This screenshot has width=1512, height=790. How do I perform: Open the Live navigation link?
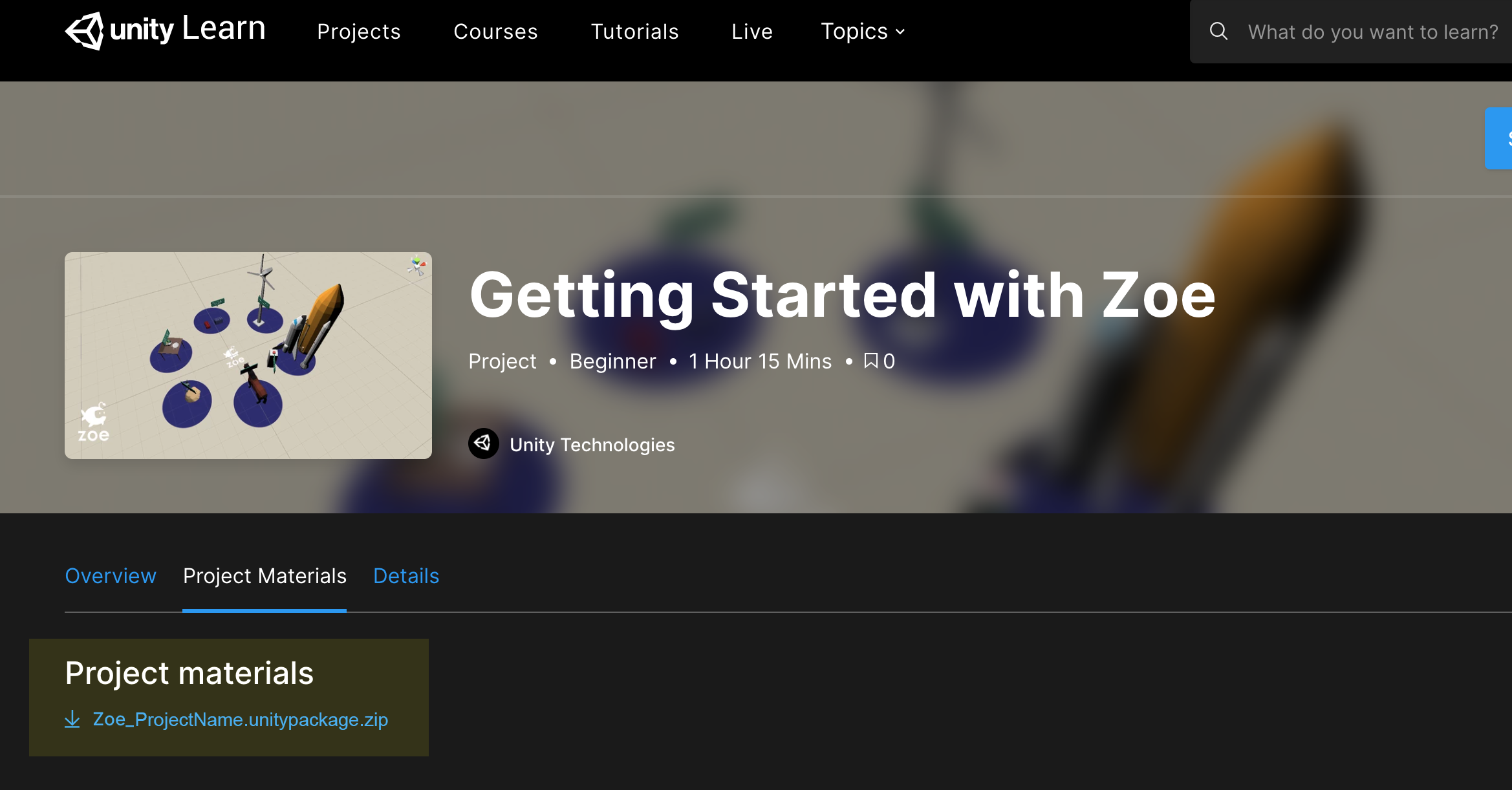point(752,32)
